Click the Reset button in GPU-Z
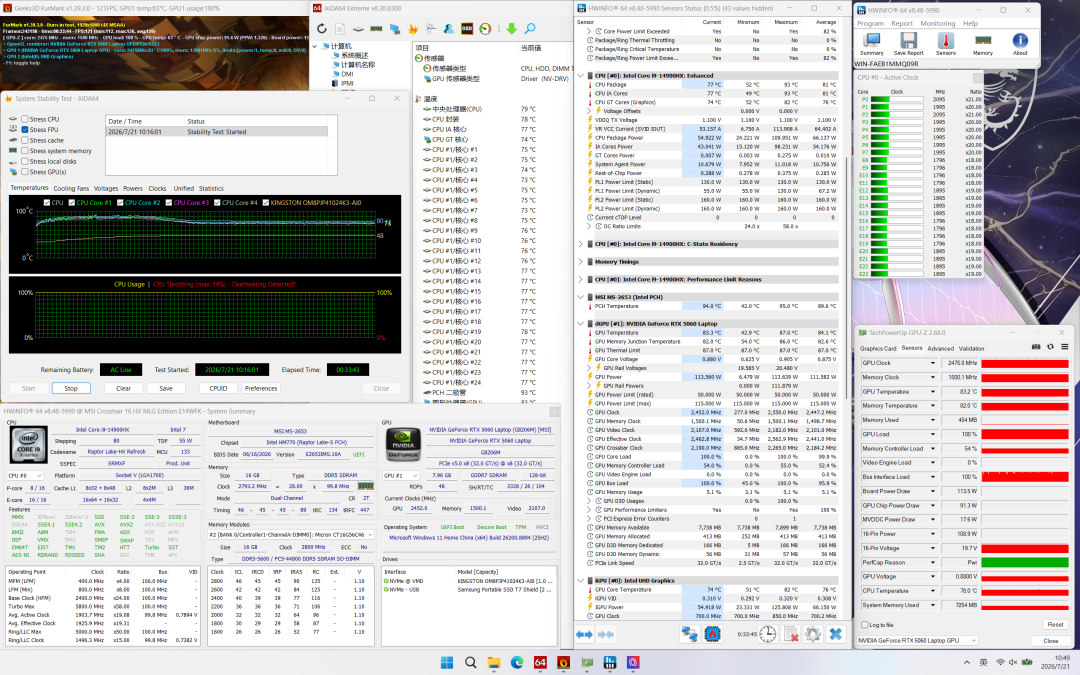Image resolution: width=1080 pixels, height=675 pixels. pos(1055,625)
